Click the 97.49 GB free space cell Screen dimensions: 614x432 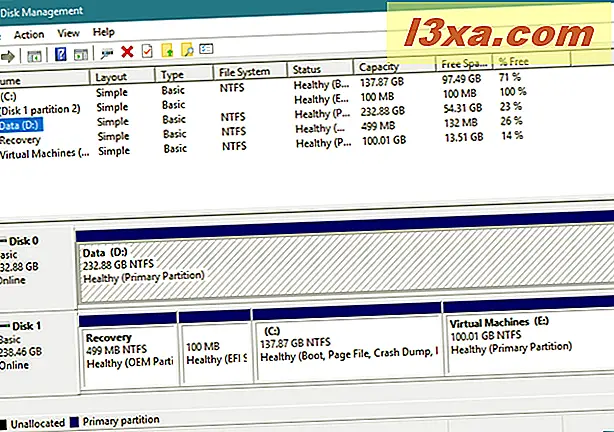pyautogui.click(x=461, y=79)
